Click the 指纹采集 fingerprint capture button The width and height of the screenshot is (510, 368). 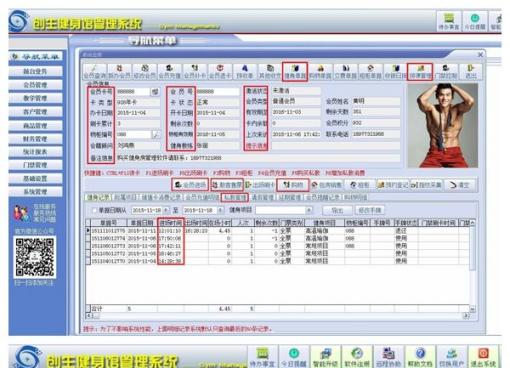click(x=426, y=185)
